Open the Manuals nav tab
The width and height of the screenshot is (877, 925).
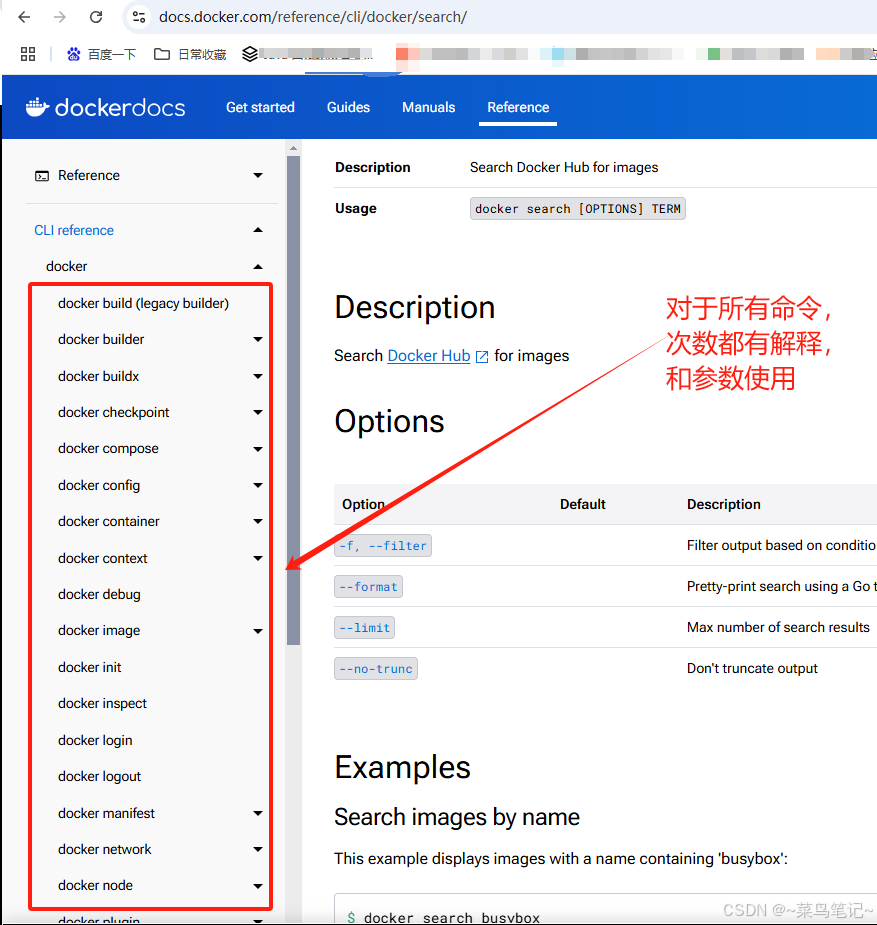click(429, 107)
